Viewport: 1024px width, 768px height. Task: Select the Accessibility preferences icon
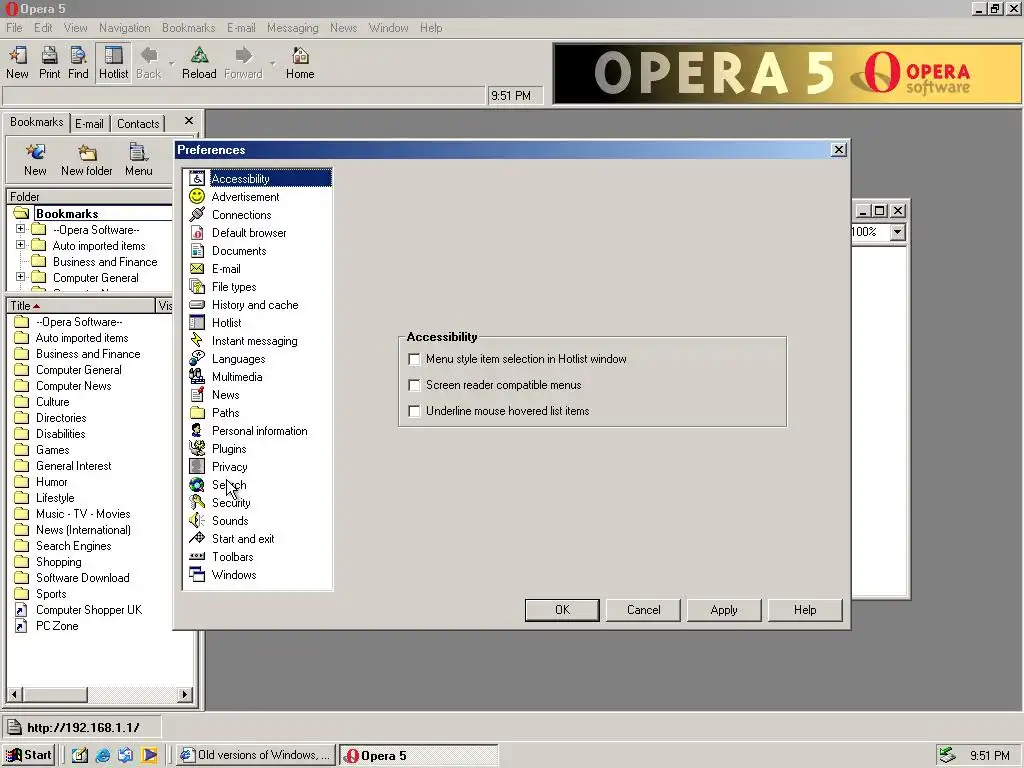click(x=197, y=178)
